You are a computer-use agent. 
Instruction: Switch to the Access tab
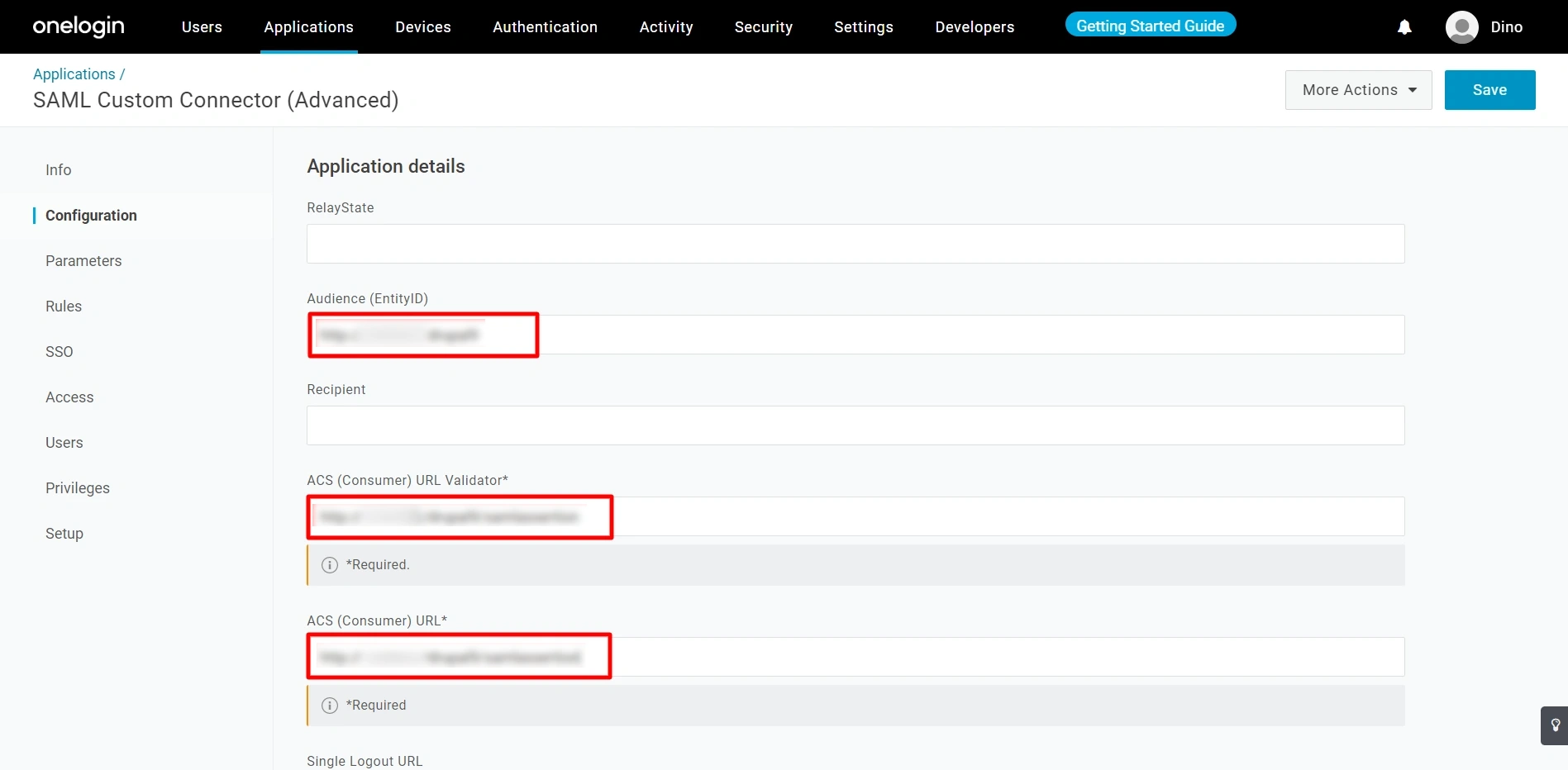tap(69, 397)
